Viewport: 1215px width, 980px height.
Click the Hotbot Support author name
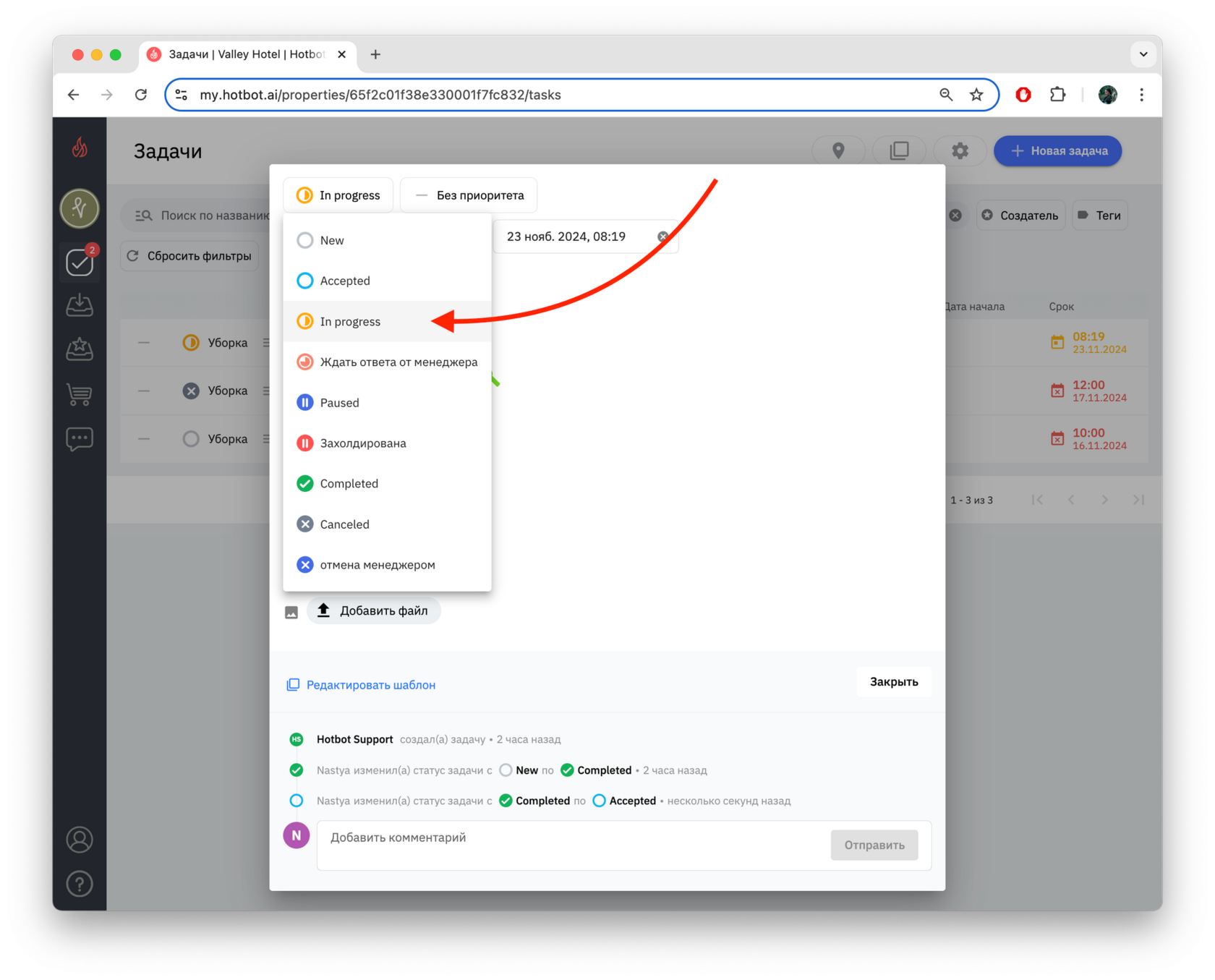[354, 739]
